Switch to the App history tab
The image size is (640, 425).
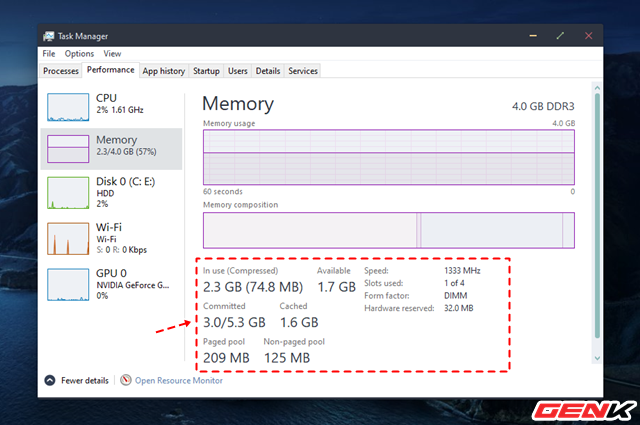(x=163, y=71)
